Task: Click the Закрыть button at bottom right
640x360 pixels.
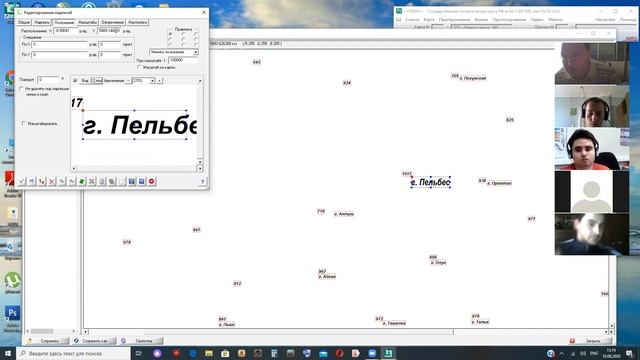Action: click(x=591, y=341)
